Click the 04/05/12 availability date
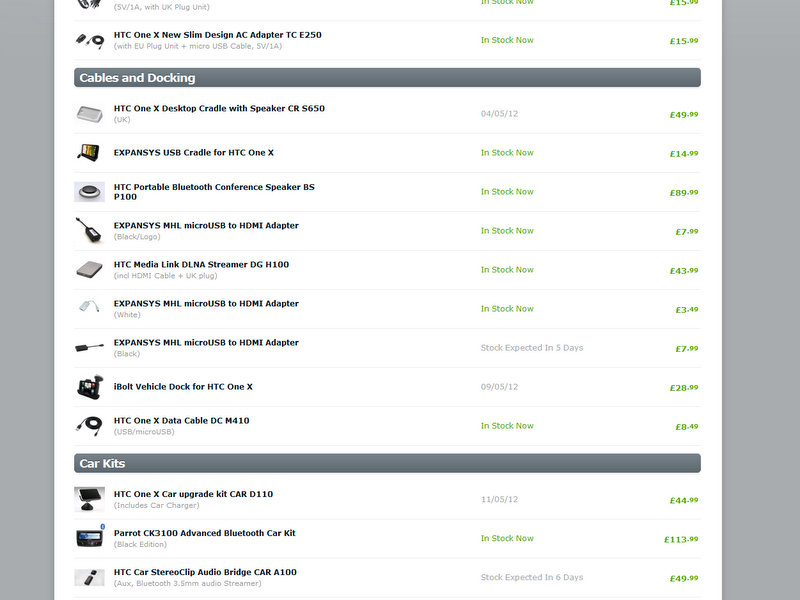The width and height of the screenshot is (800, 600). pos(499,114)
